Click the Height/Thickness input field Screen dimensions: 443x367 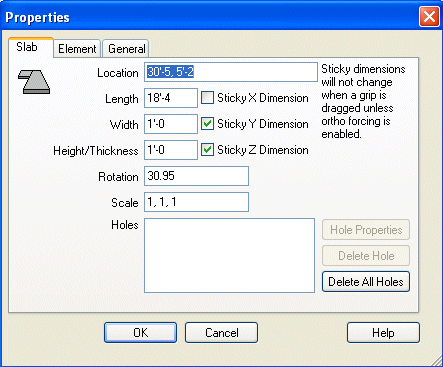pyautogui.click(x=171, y=150)
